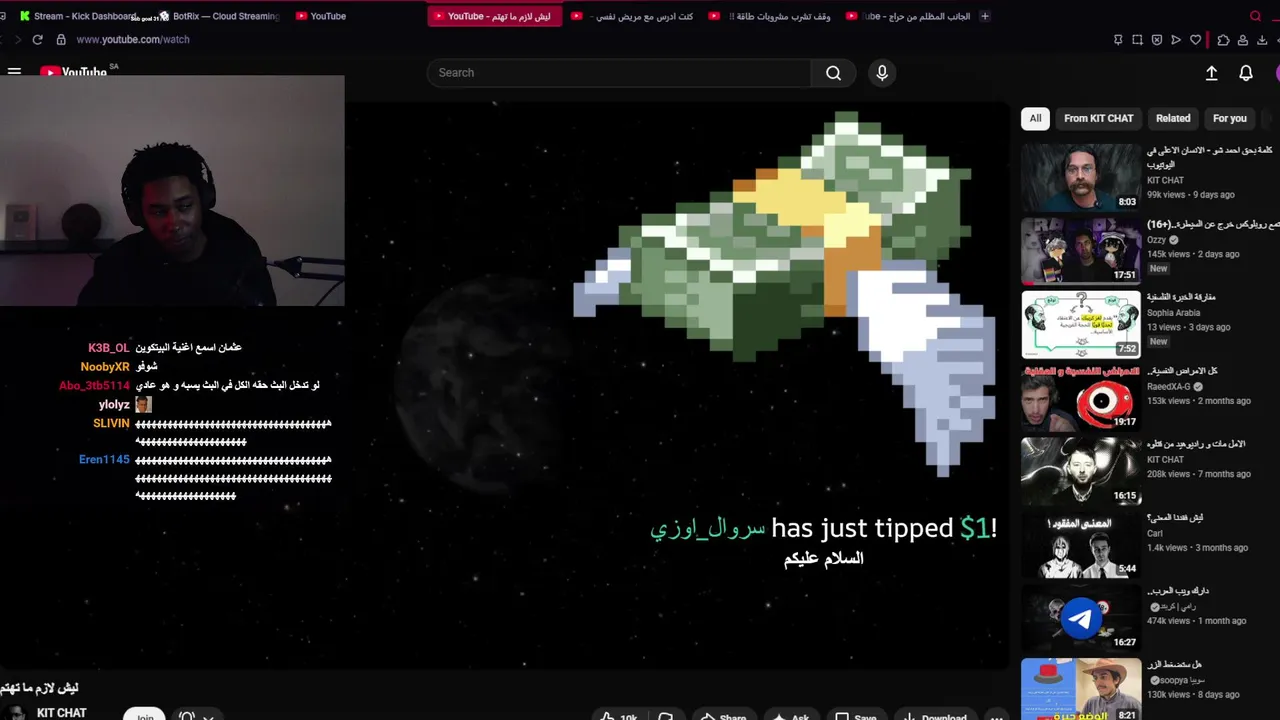1280x720 pixels.
Task: Reload the page in browser toolbar
Action: click(x=38, y=40)
